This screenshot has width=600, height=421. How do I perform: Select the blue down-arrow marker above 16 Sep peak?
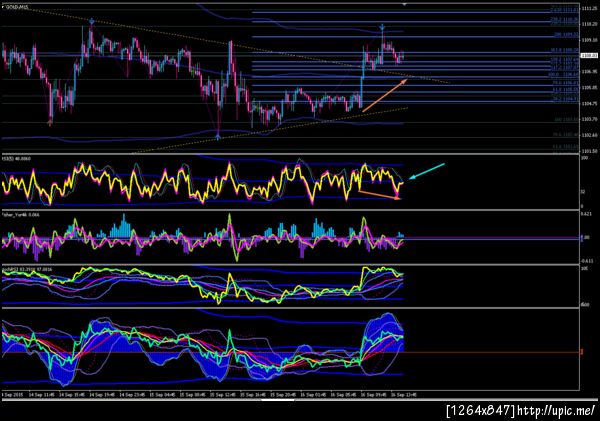pyautogui.click(x=382, y=27)
